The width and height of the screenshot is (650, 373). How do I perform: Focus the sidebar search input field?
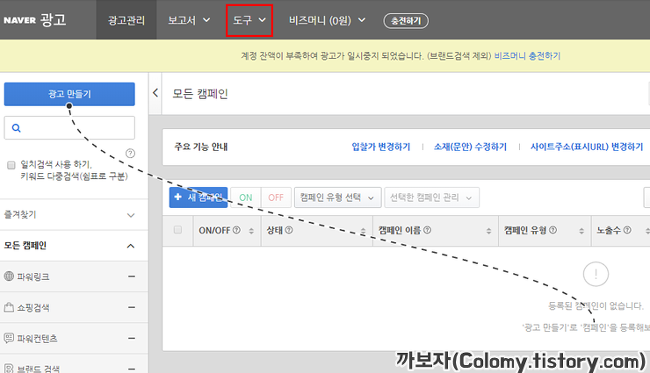(69, 128)
